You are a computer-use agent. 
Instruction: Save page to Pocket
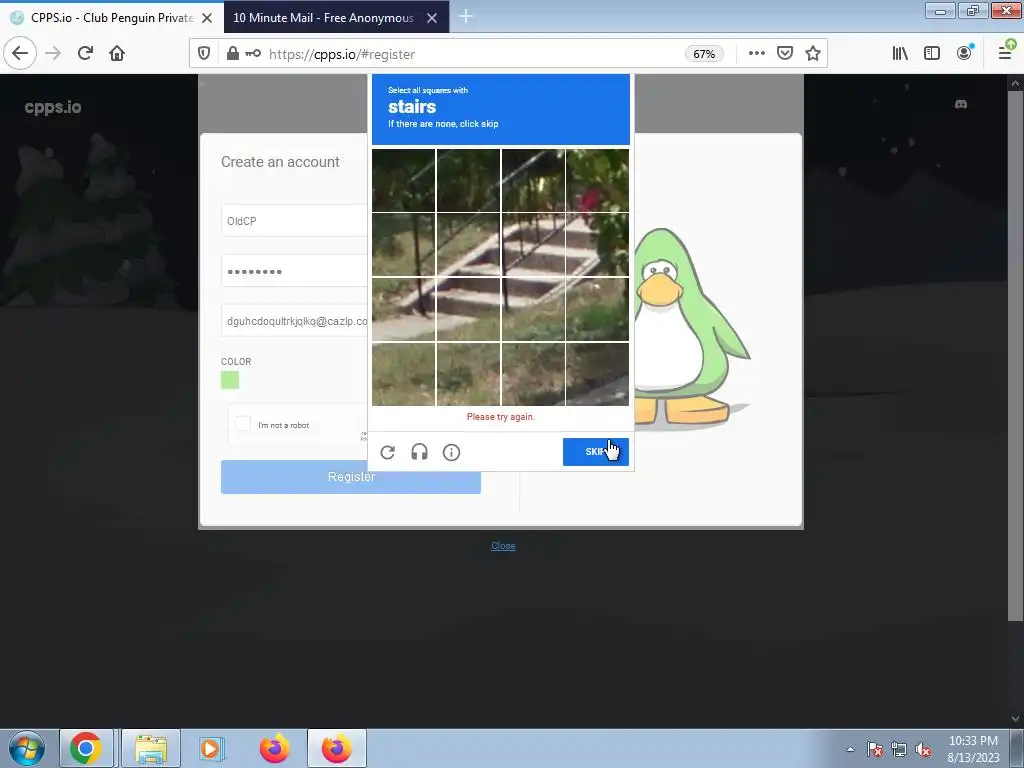click(x=784, y=54)
